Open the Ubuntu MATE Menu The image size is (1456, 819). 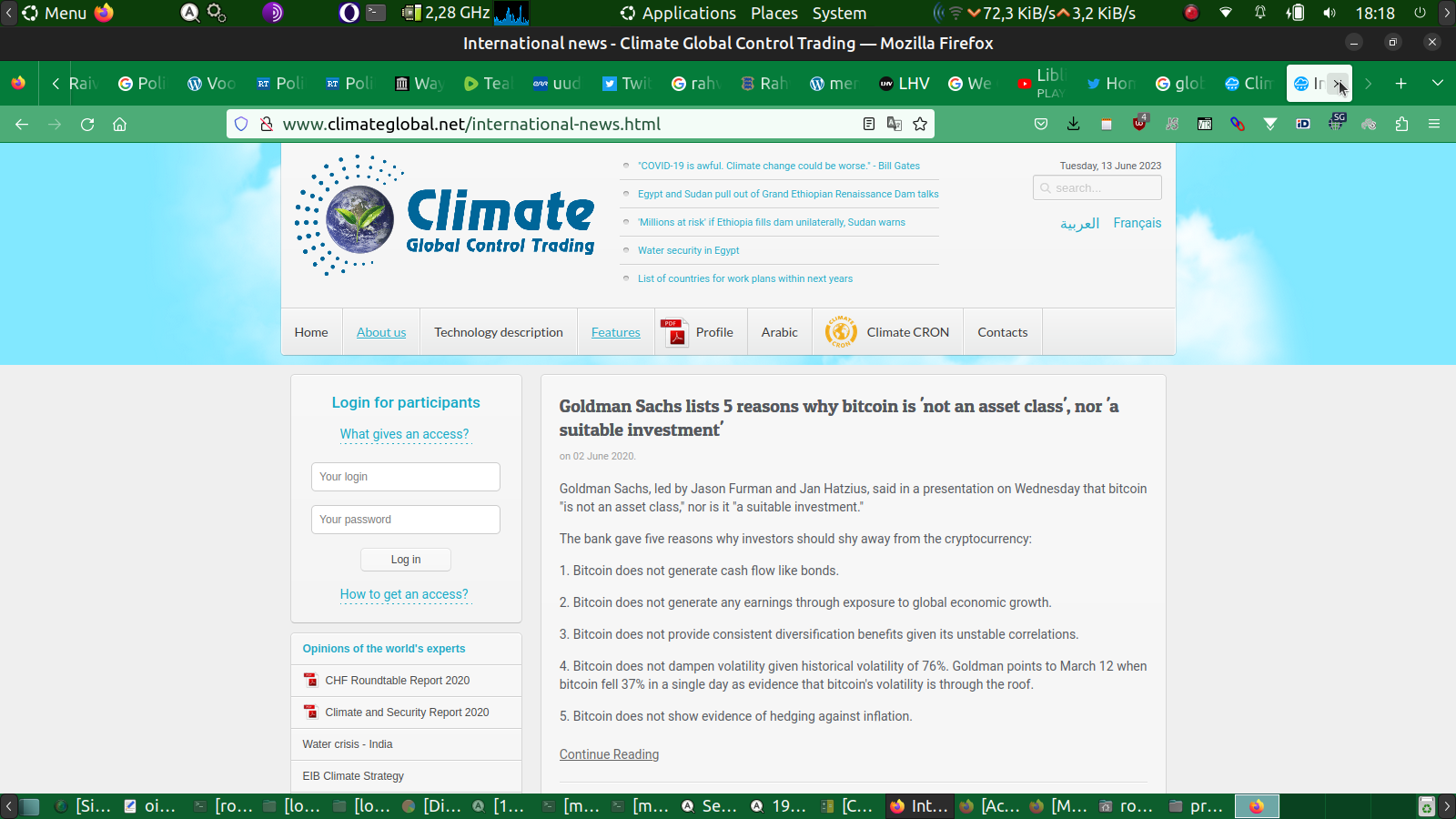point(55,13)
